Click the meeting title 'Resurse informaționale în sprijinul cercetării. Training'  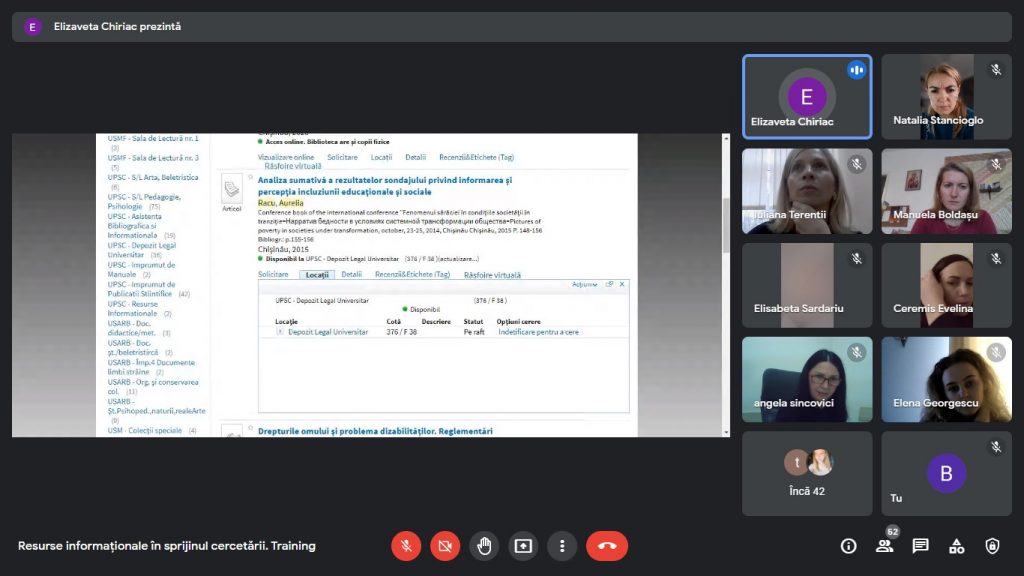coord(167,546)
